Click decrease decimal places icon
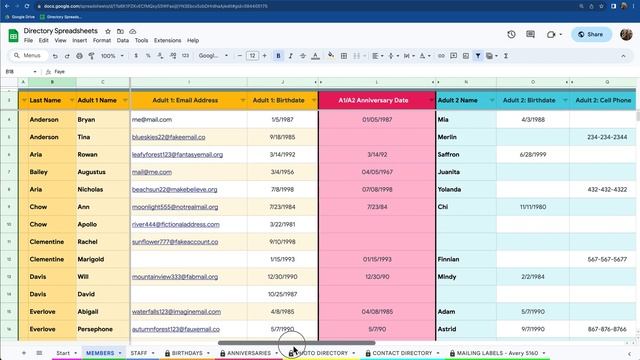 (x=160, y=56)
